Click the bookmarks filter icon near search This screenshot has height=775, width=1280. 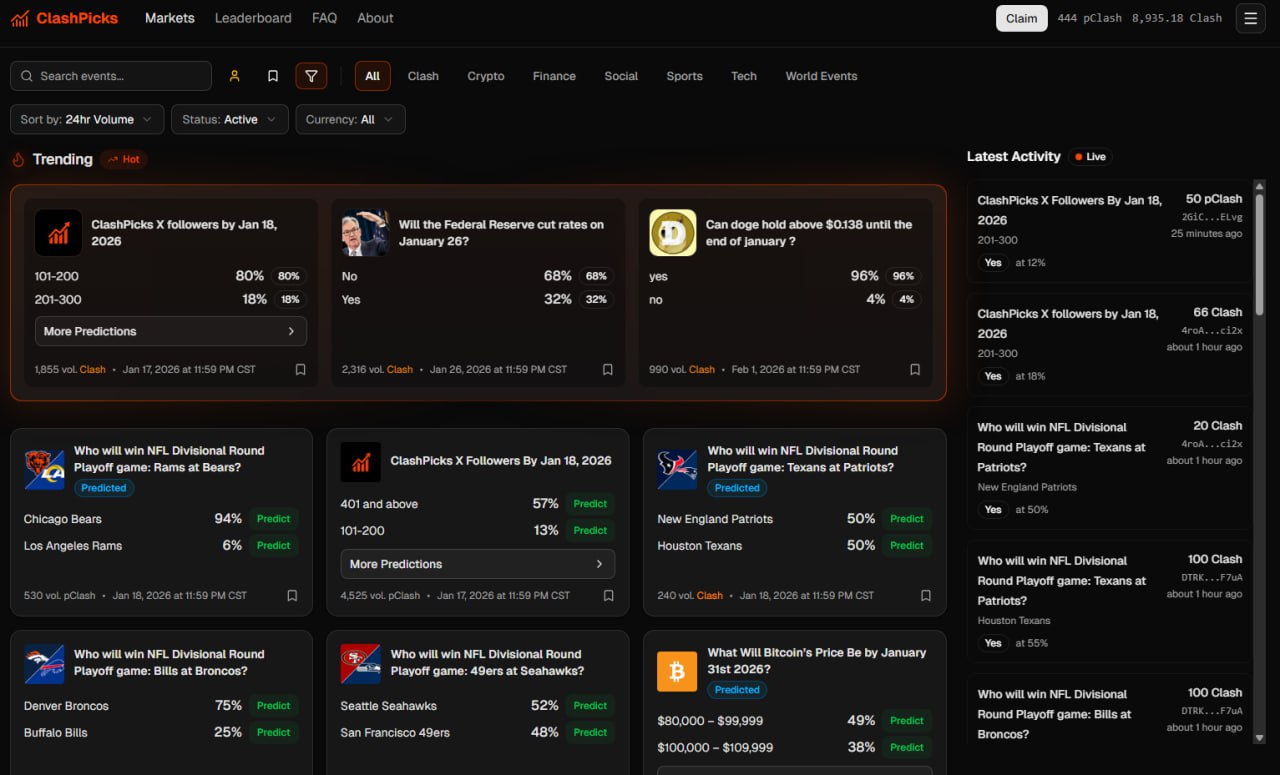(273, 76)
